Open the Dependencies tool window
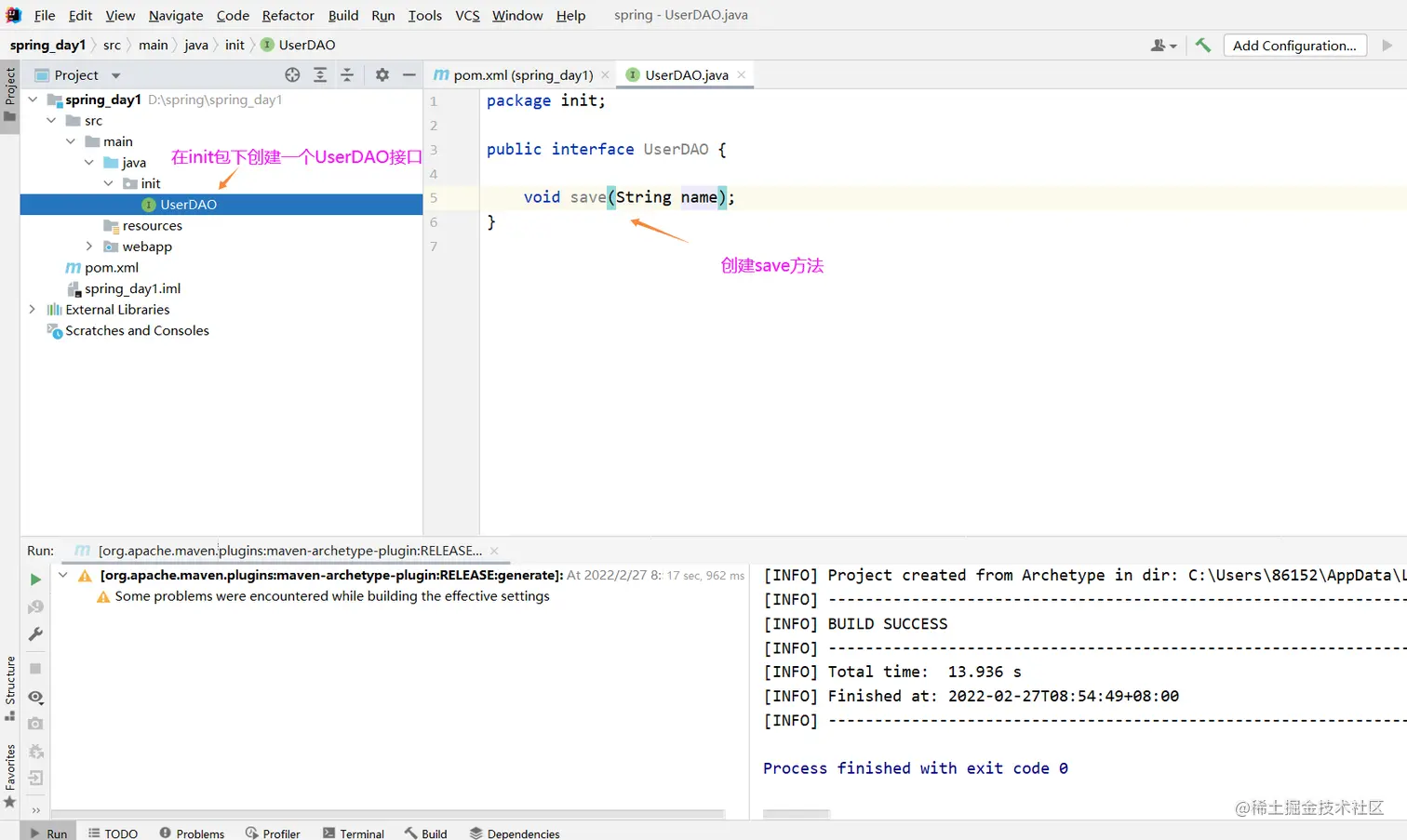The image size is (1407, 840). click(515, 833)
